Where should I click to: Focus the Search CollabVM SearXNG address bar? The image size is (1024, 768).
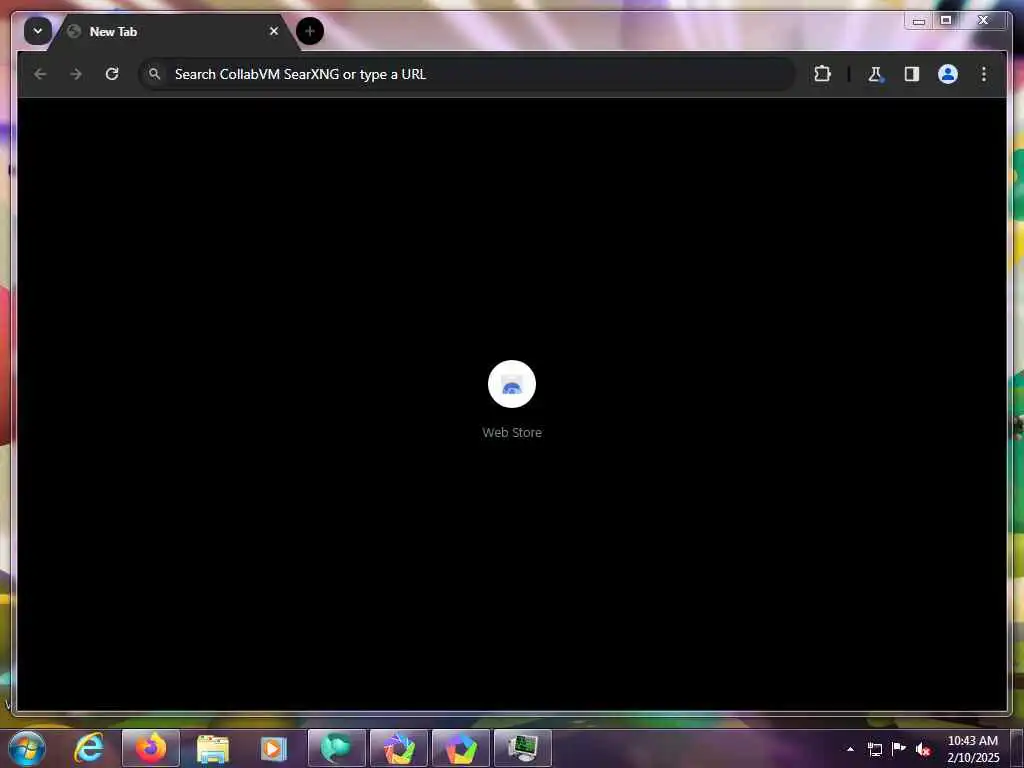click(468, 74)
